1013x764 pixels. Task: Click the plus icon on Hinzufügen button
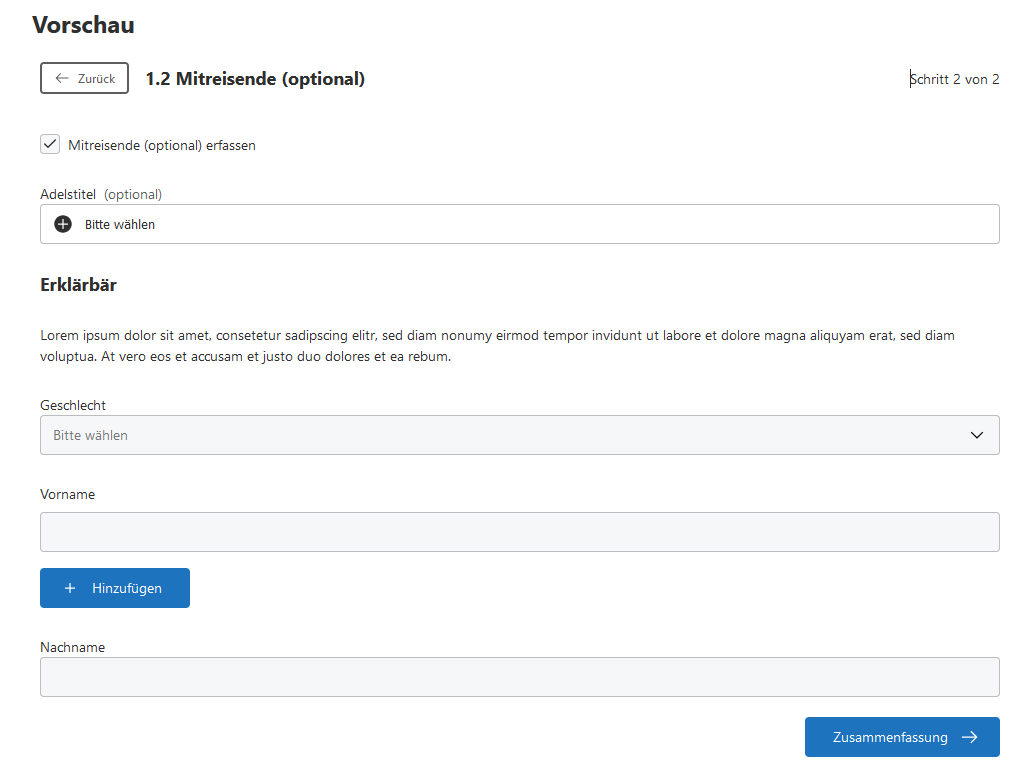(70, 588)
